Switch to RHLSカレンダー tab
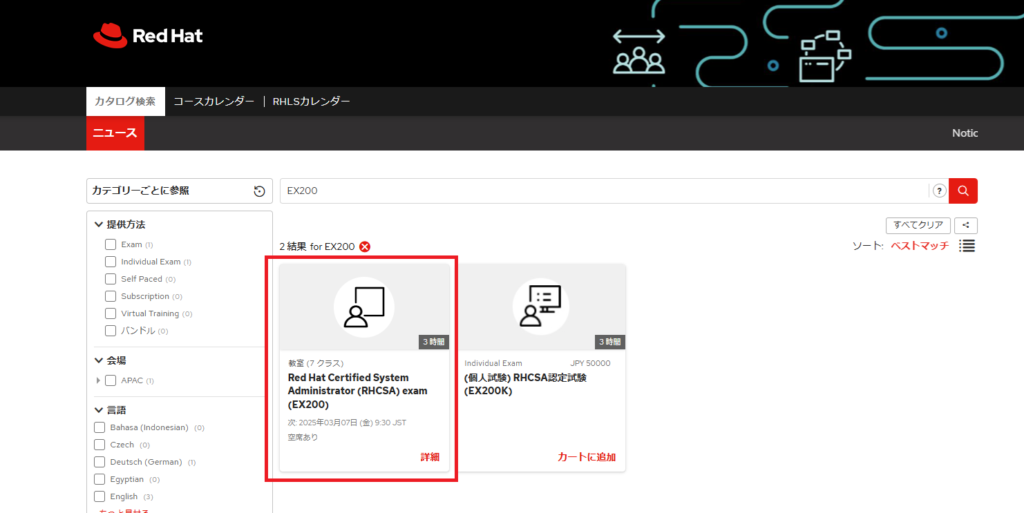This screenshot has width=1024, height=513. point(311,101)
